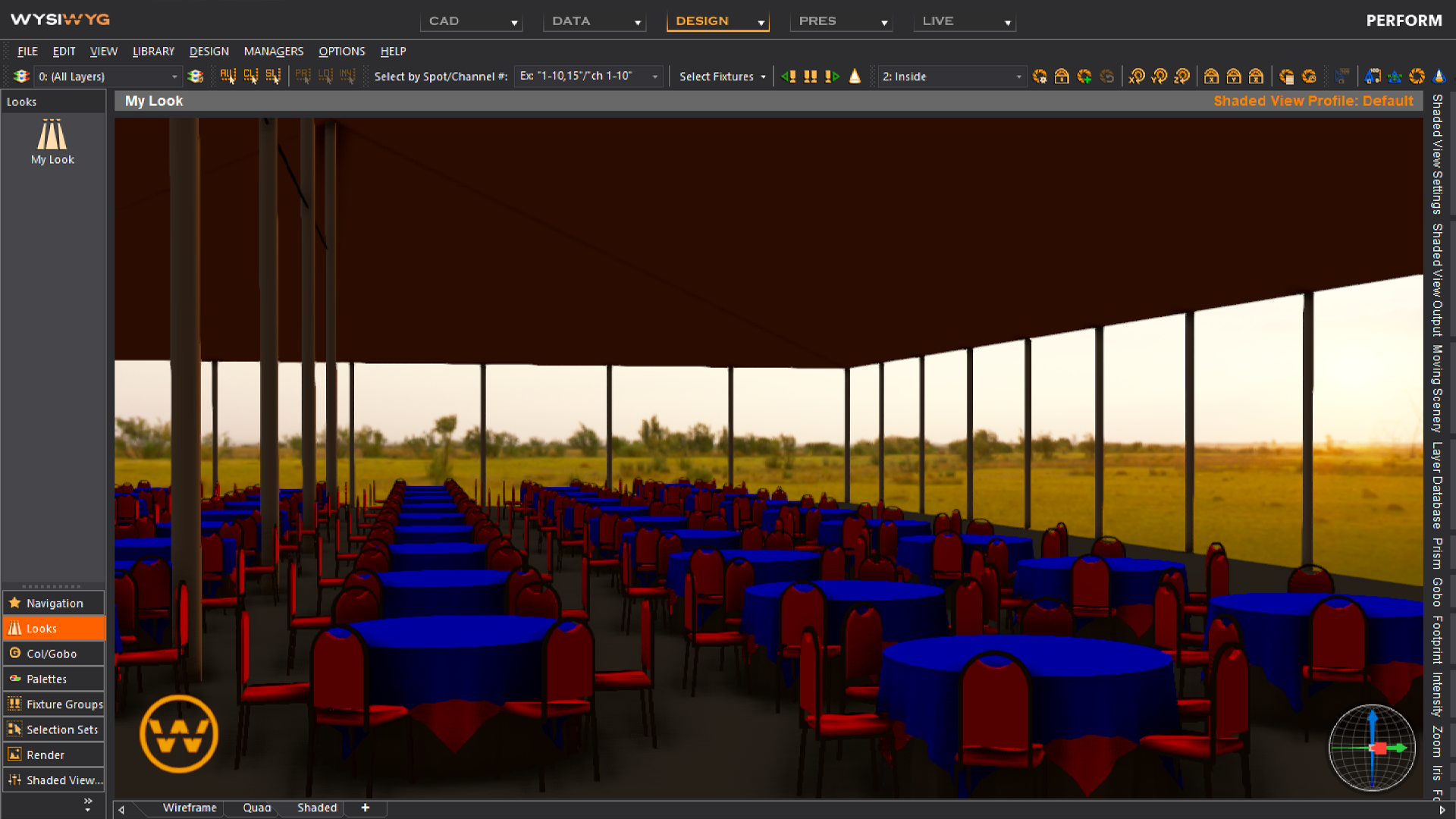
Task: Open the Managers menu
Action: point(273,51)
